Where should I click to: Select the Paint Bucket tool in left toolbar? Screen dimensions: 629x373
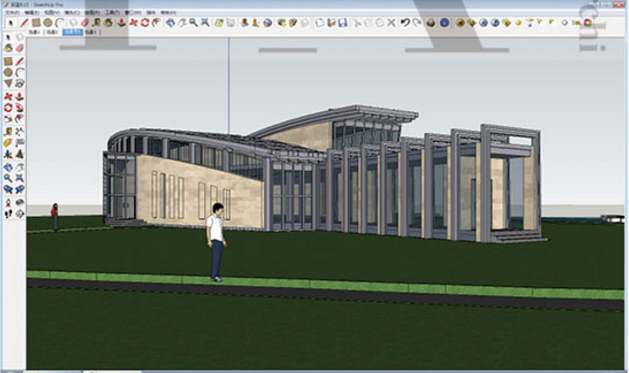[x=8, y=48]
